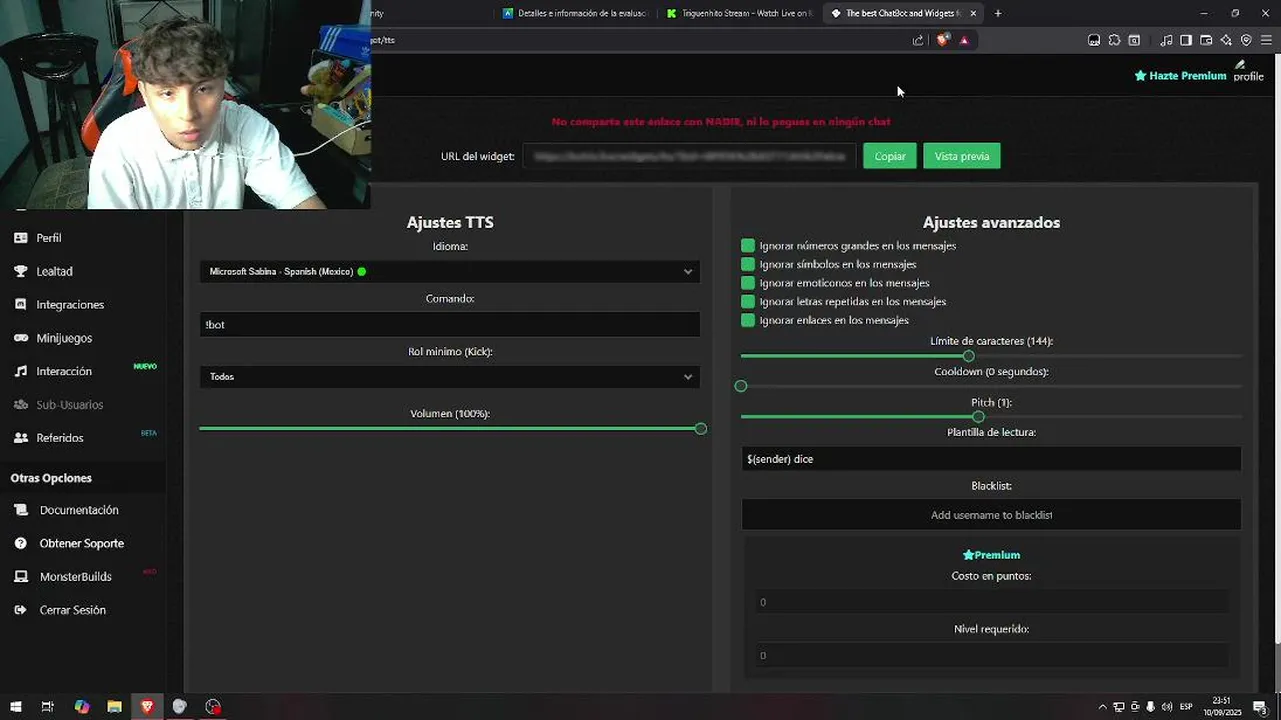The image size is (1281, 720).
Task: Click the music note media control icon
Action: click(1166, 40)
